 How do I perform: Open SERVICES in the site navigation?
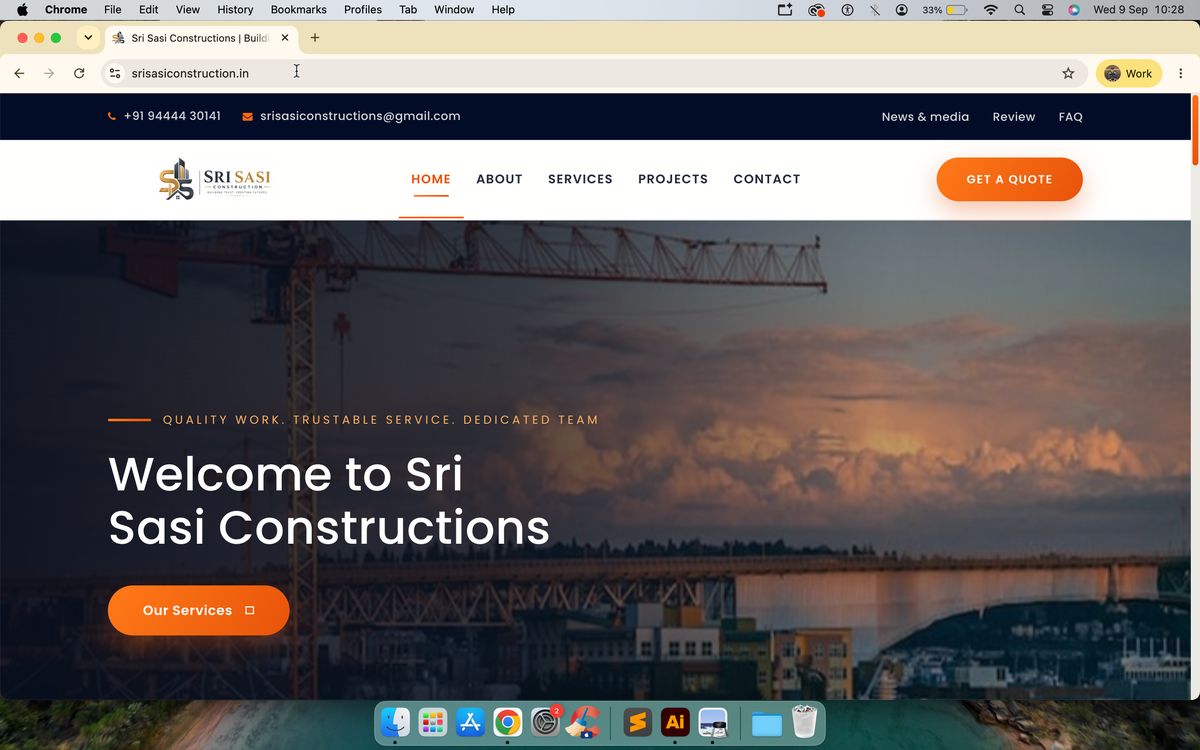pyautogui.click(x=580, y=179)
